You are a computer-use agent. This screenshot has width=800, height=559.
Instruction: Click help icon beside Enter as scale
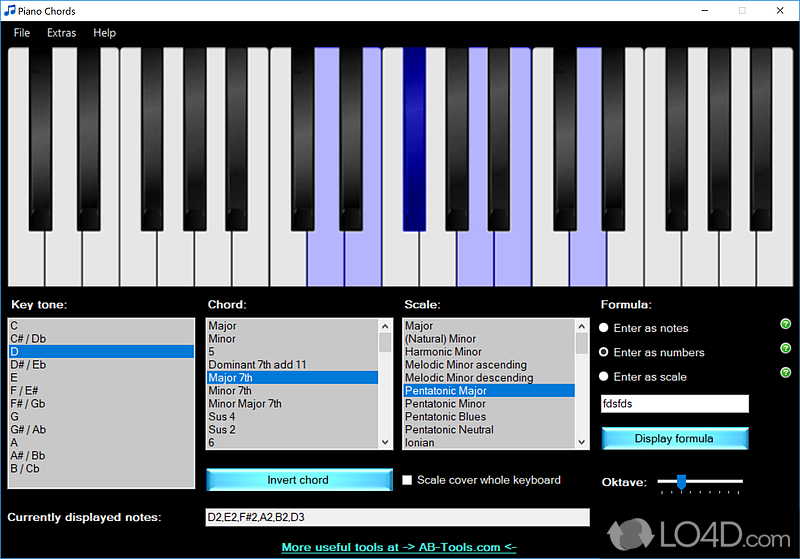pyautogui.click(x=785, y=373)
